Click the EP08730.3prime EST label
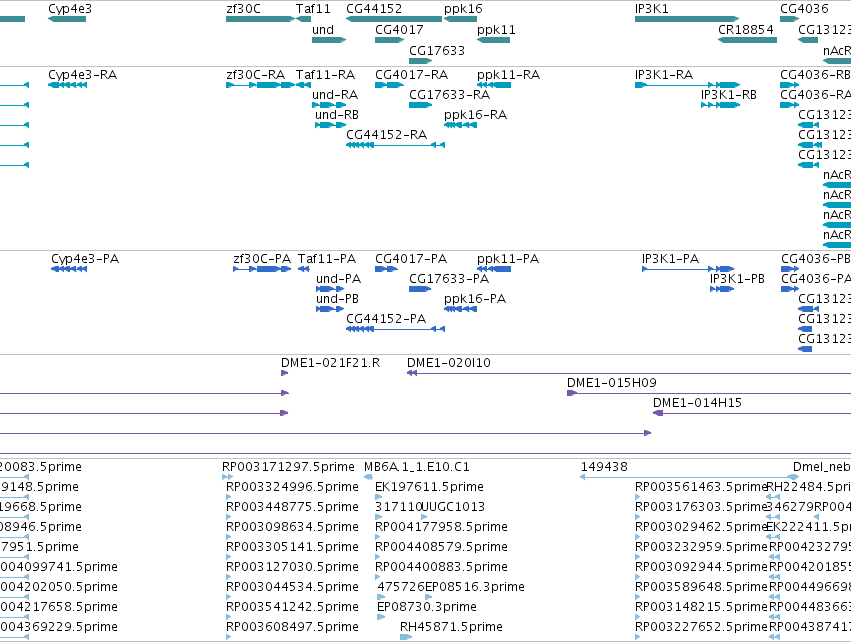Screen dimensions: 851x642 (x=427, y=607)
